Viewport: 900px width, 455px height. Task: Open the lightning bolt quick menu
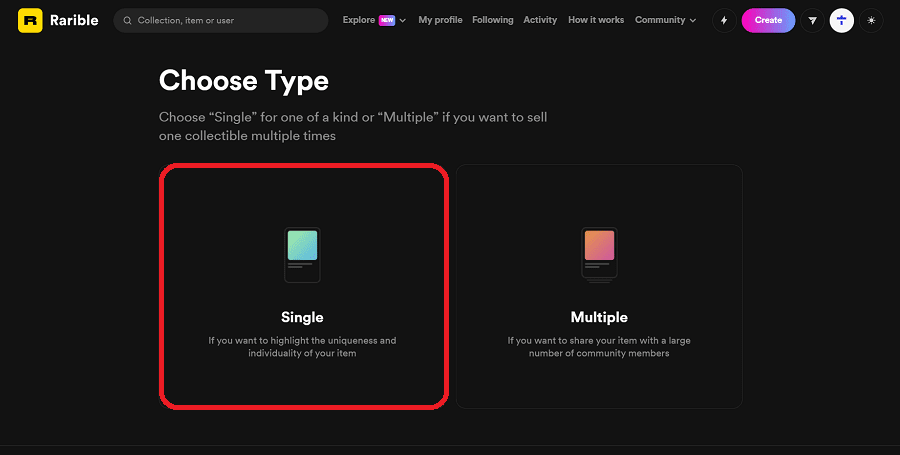(724, 20)
